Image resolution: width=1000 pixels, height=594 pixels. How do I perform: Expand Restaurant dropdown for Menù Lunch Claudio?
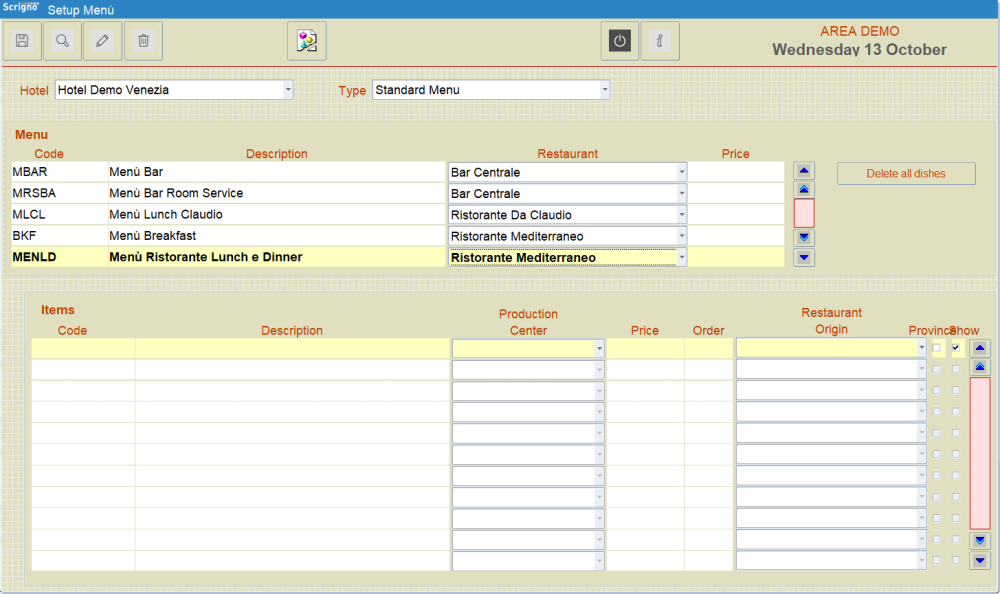(682, 215)
